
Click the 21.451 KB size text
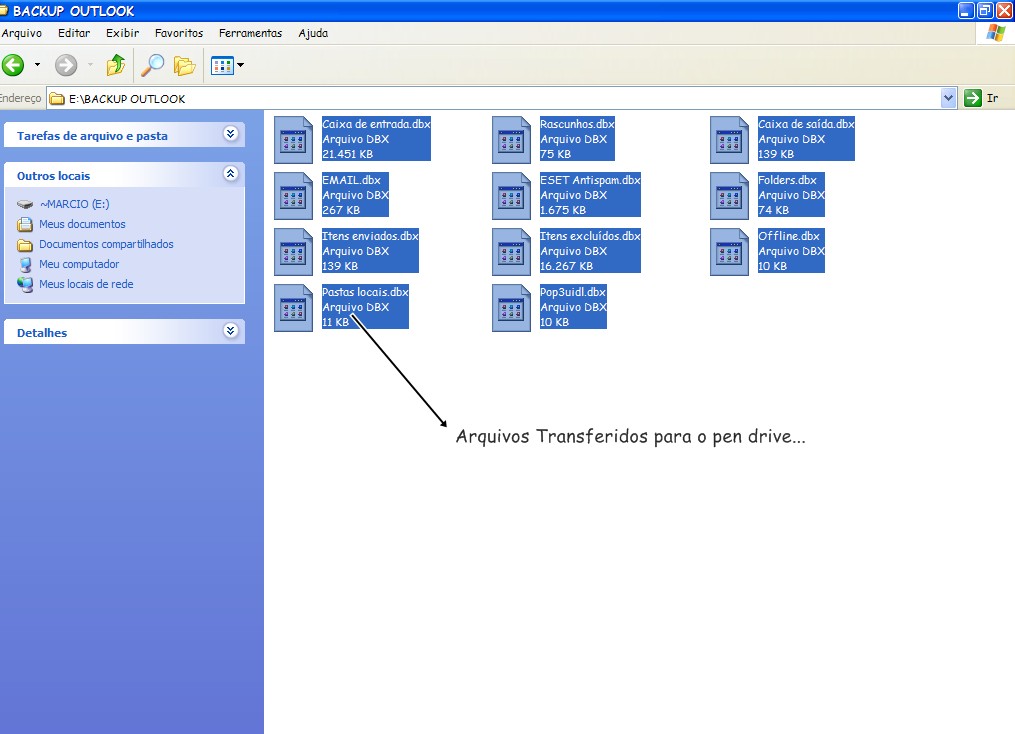click(348, 154)
